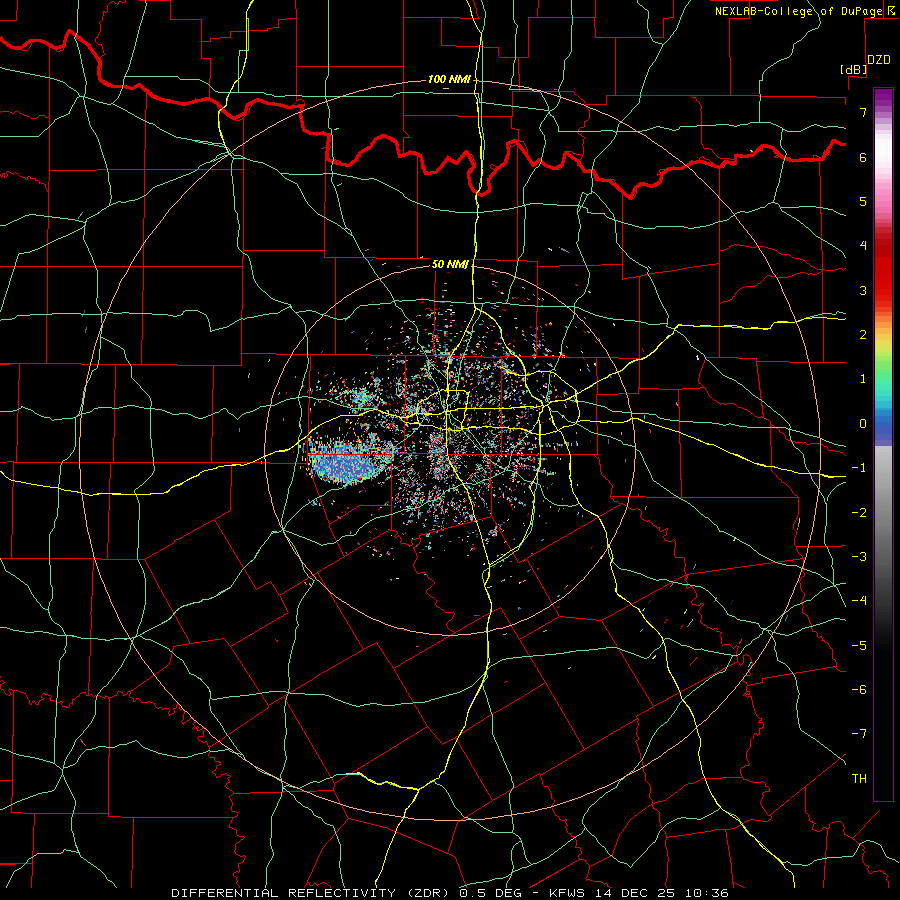Viewport: 900px width, 900px height.
Task: Click the "-7" value on the color scale
Action: pyautogui.click(x=859, y=734)
